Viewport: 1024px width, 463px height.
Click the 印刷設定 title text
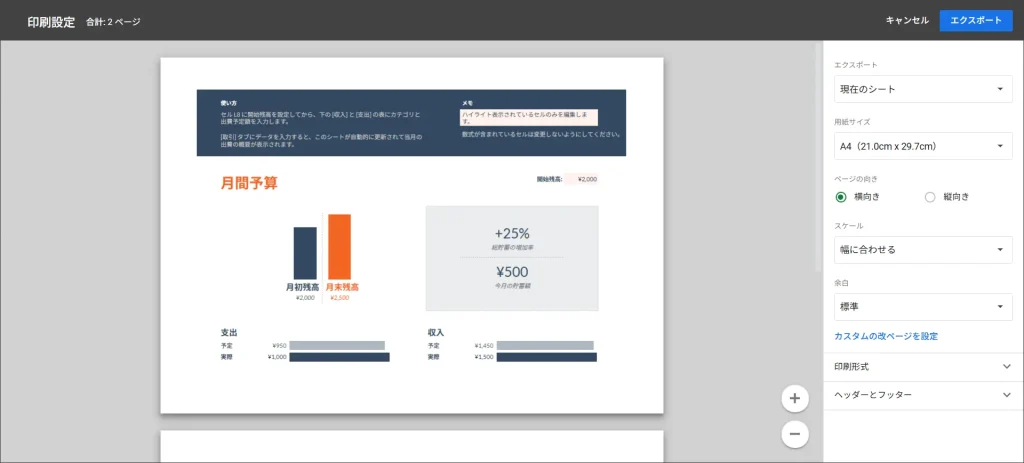pyautogui.click(x=51, y=21)
